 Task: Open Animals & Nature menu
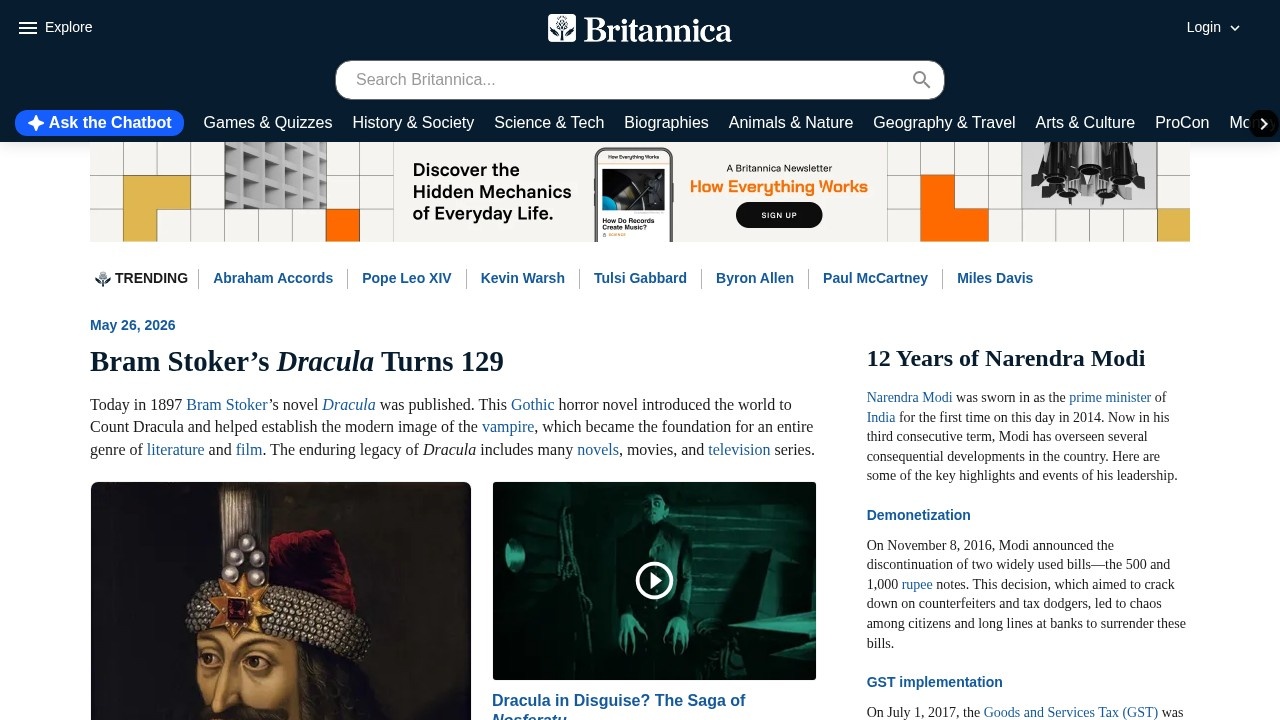[791, 123]
